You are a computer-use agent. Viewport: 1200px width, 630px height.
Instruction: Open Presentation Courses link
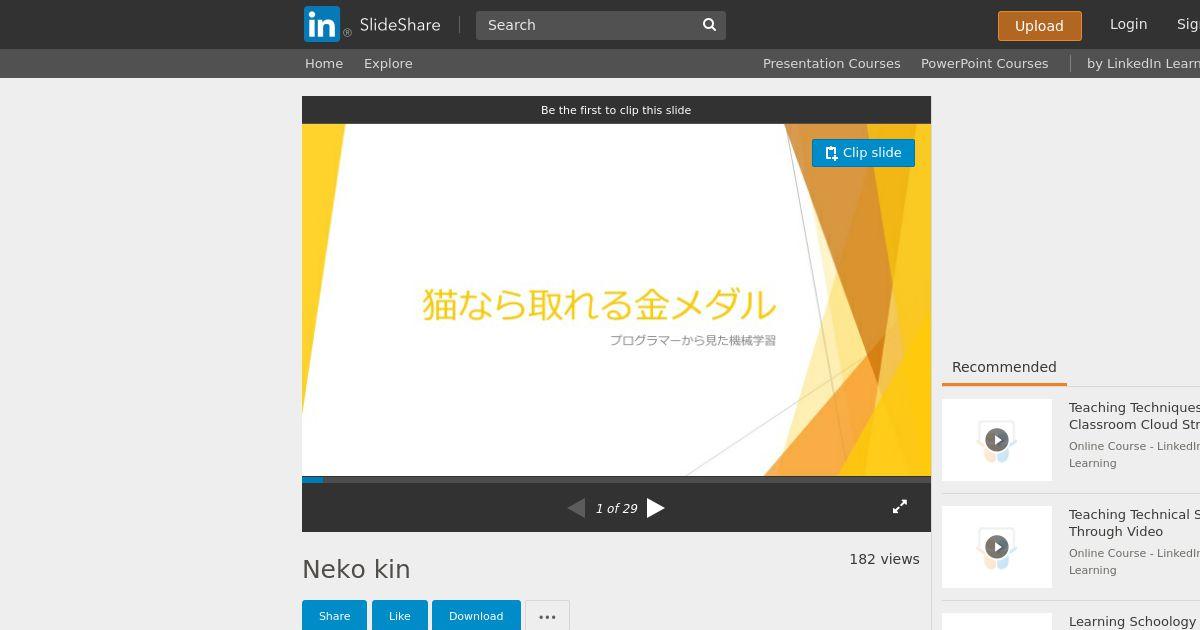831,63
